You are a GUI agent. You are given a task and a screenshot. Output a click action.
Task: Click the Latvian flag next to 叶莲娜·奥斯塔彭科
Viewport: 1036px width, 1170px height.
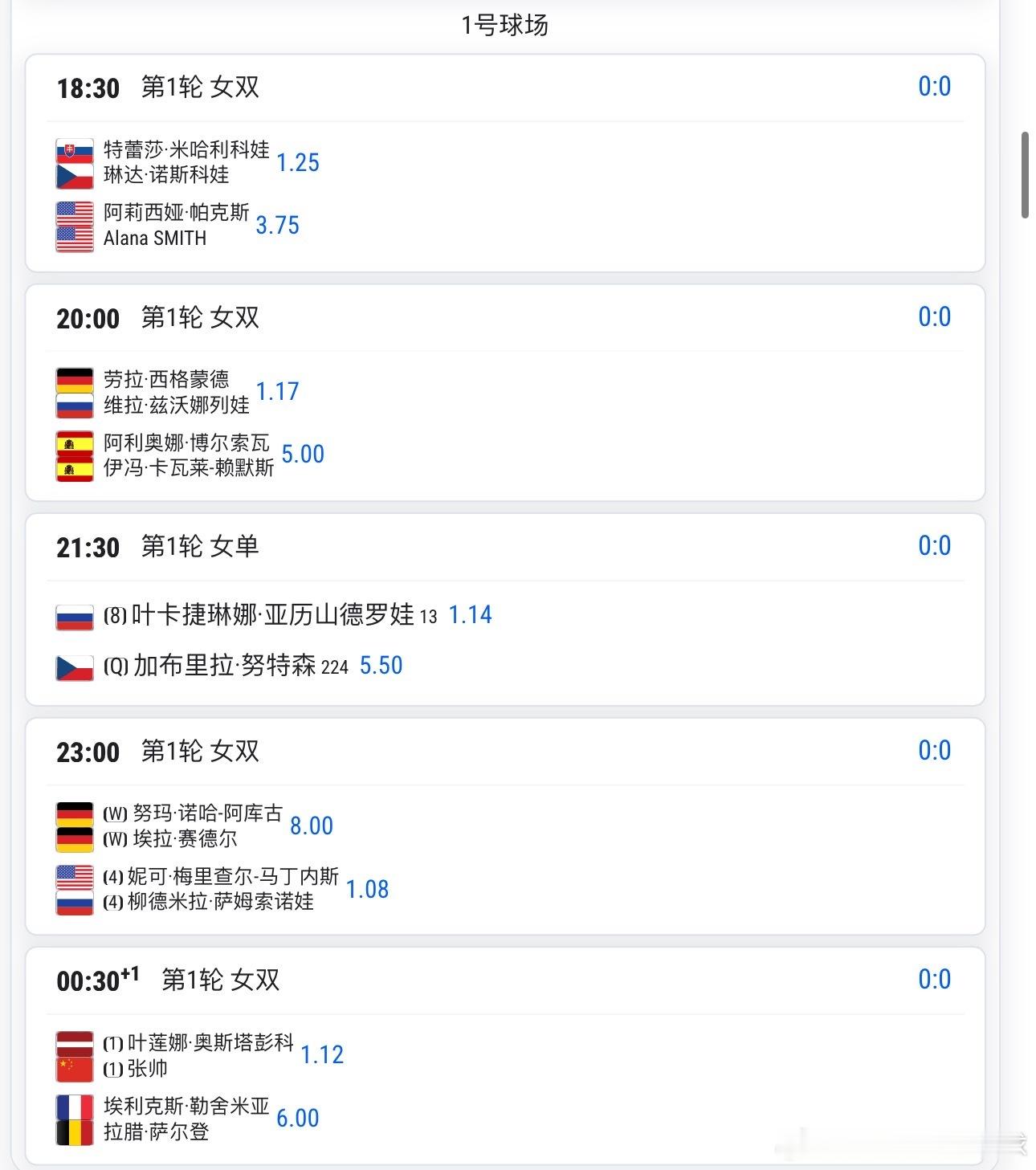pos(74,1043)
